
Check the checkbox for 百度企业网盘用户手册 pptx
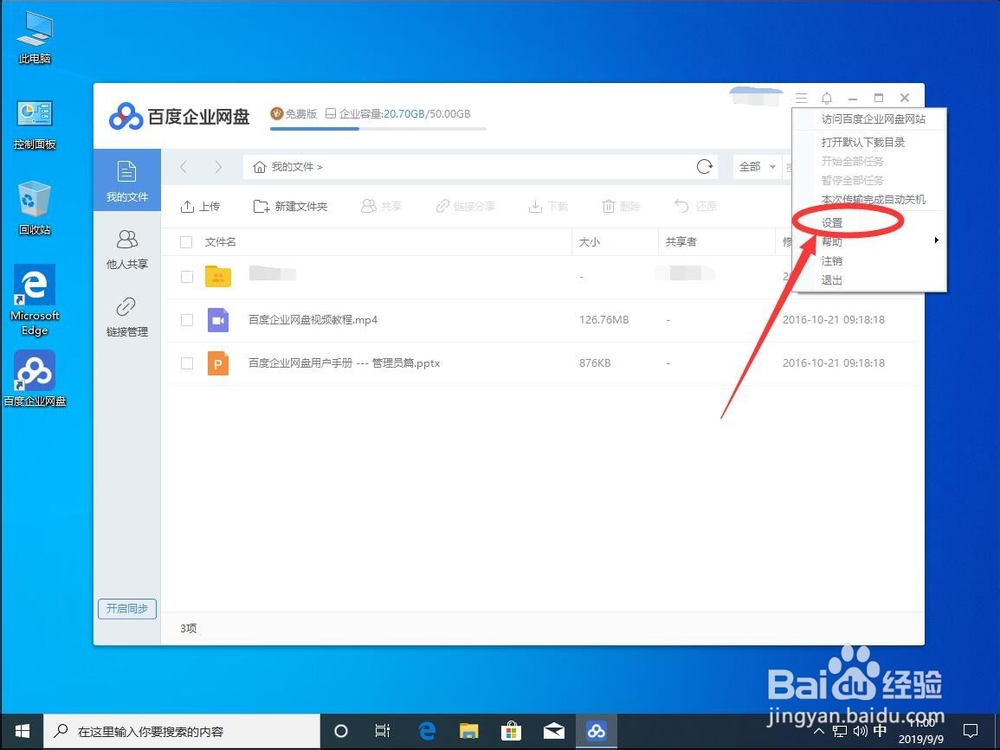pyautogui.click(x=186, y=363)
